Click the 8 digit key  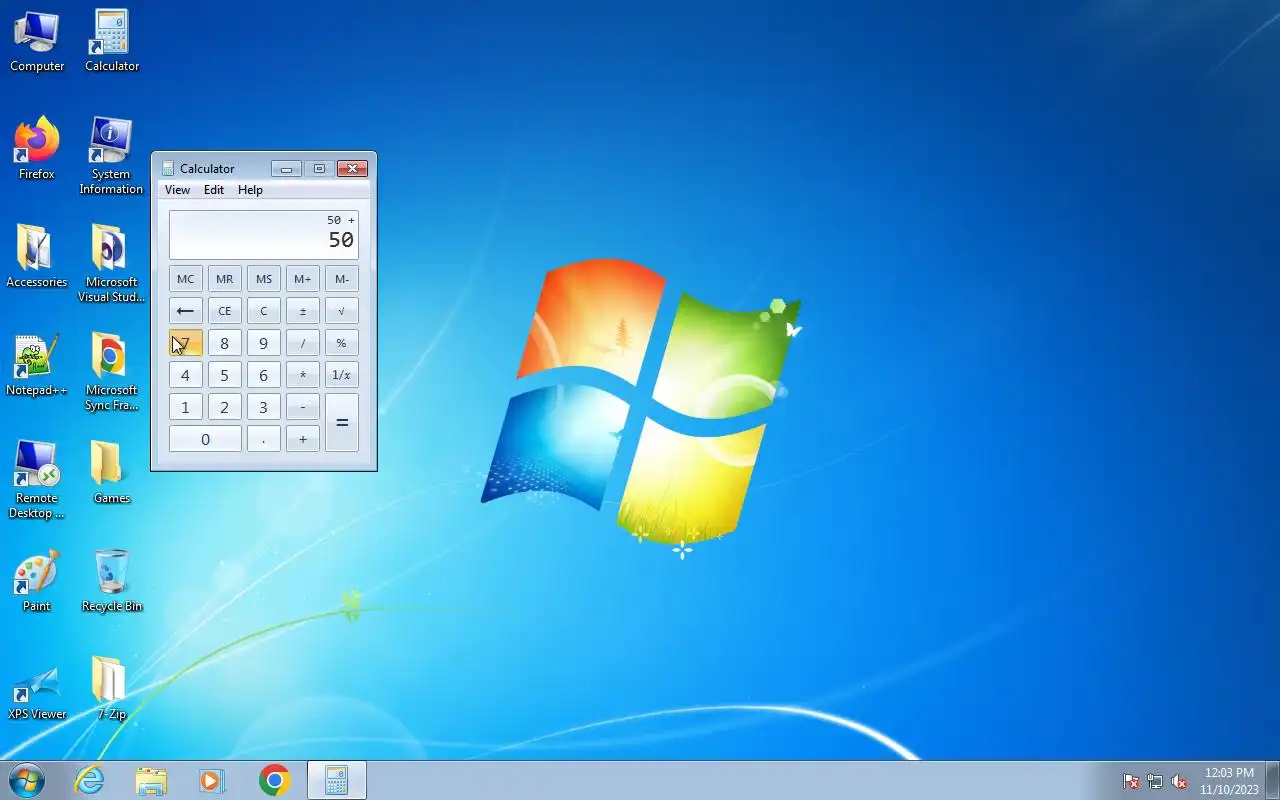pyautogui.click(x=224, y=343)
